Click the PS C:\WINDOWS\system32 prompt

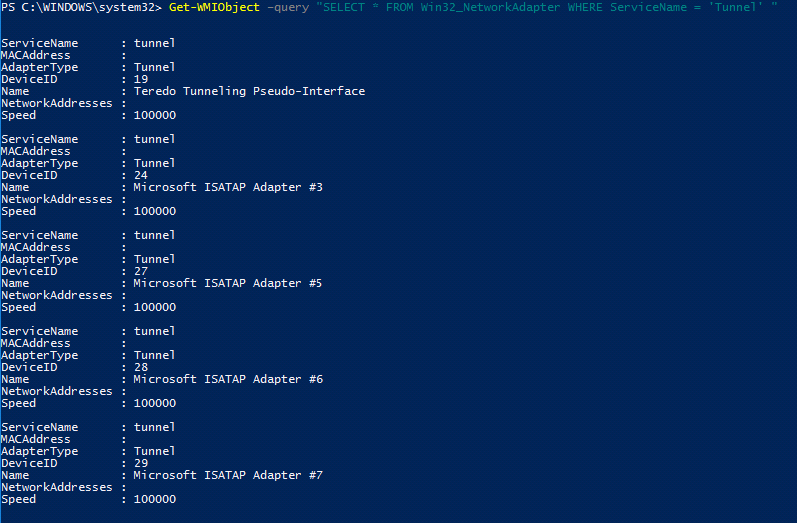tap(81, 7)
